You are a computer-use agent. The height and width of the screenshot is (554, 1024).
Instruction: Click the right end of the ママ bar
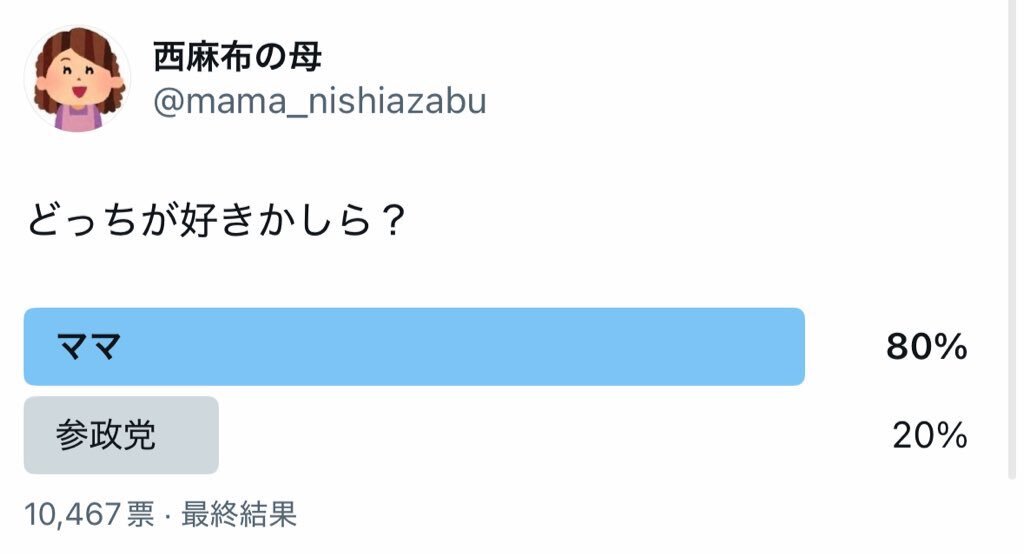pyautogui.click(x=793, y=346)
